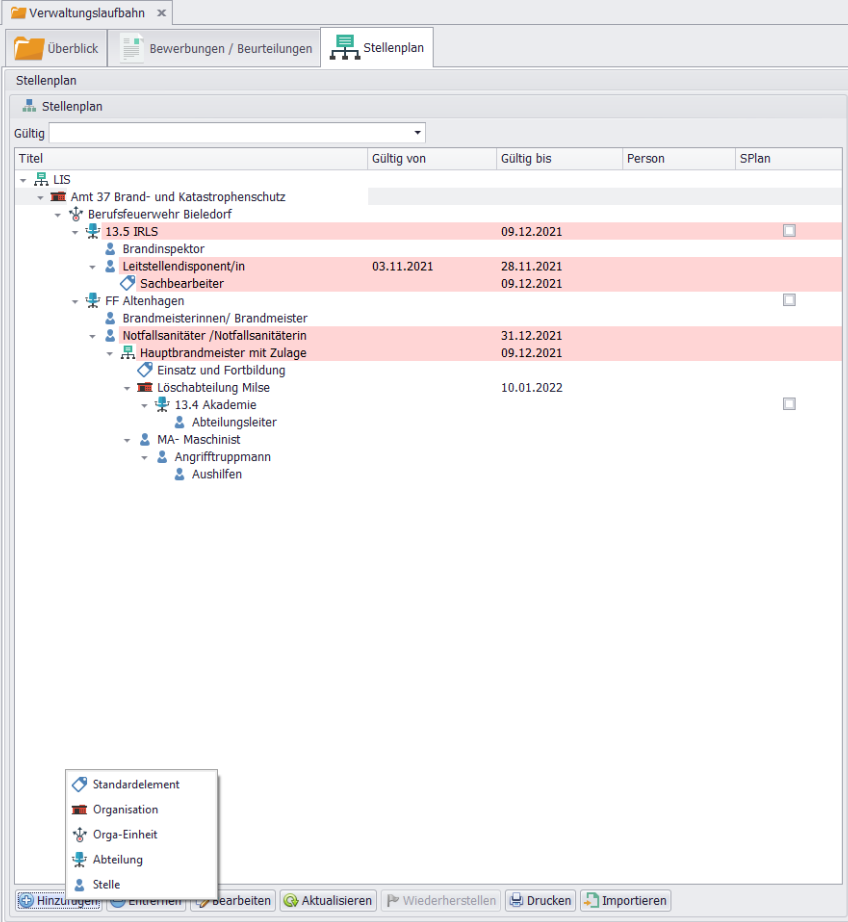Click the Drucken printer icon

pyautogui.click(x=516, y=900)
